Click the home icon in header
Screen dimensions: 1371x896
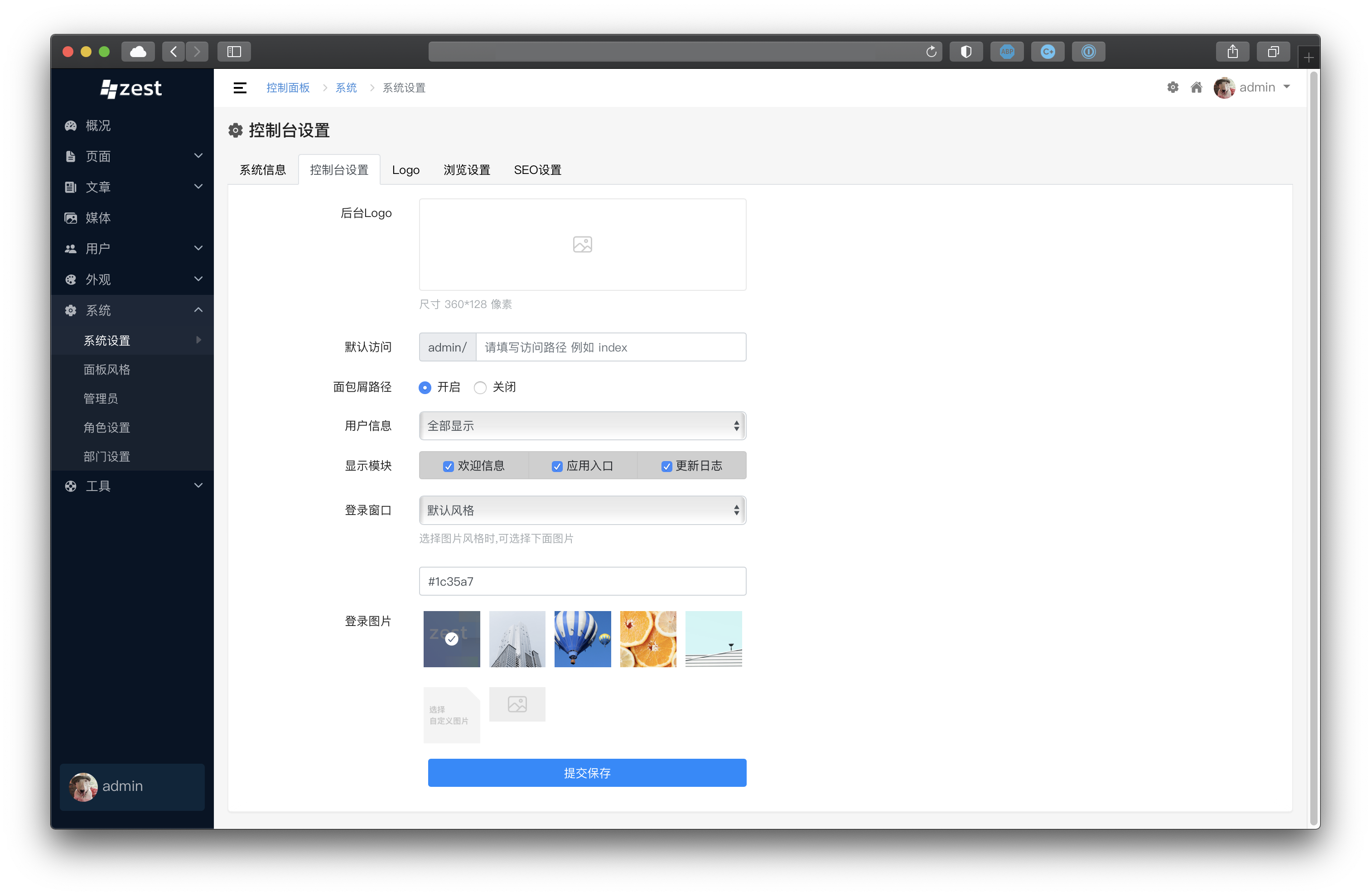point(1197,87)
